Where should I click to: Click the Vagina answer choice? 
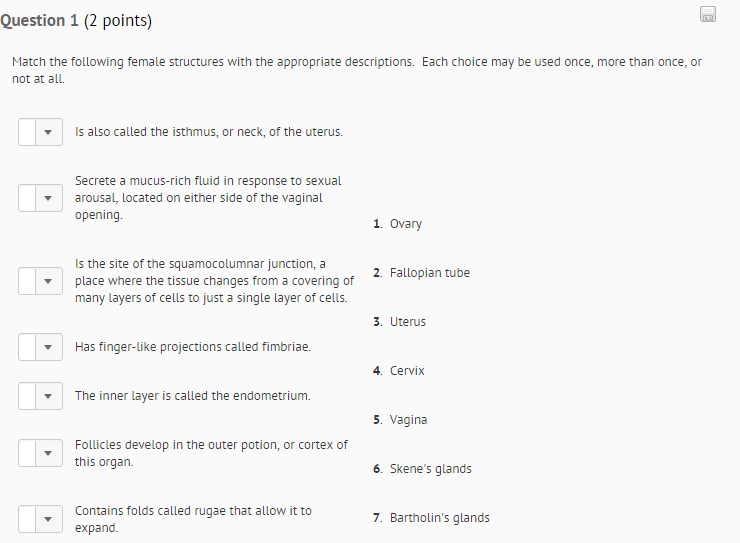tap(408, 420)
